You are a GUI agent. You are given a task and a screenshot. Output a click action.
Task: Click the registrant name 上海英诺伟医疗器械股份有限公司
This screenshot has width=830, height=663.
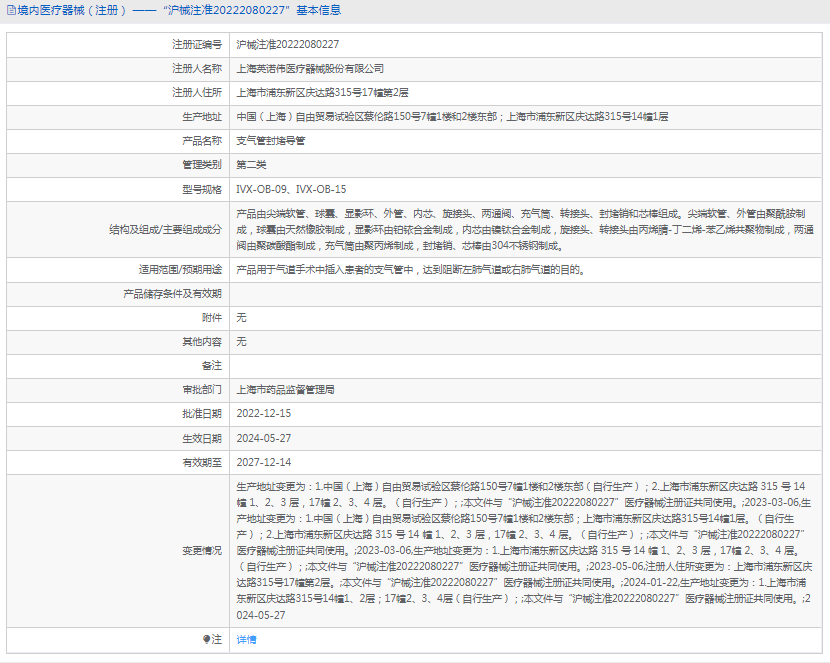point(310,69)
